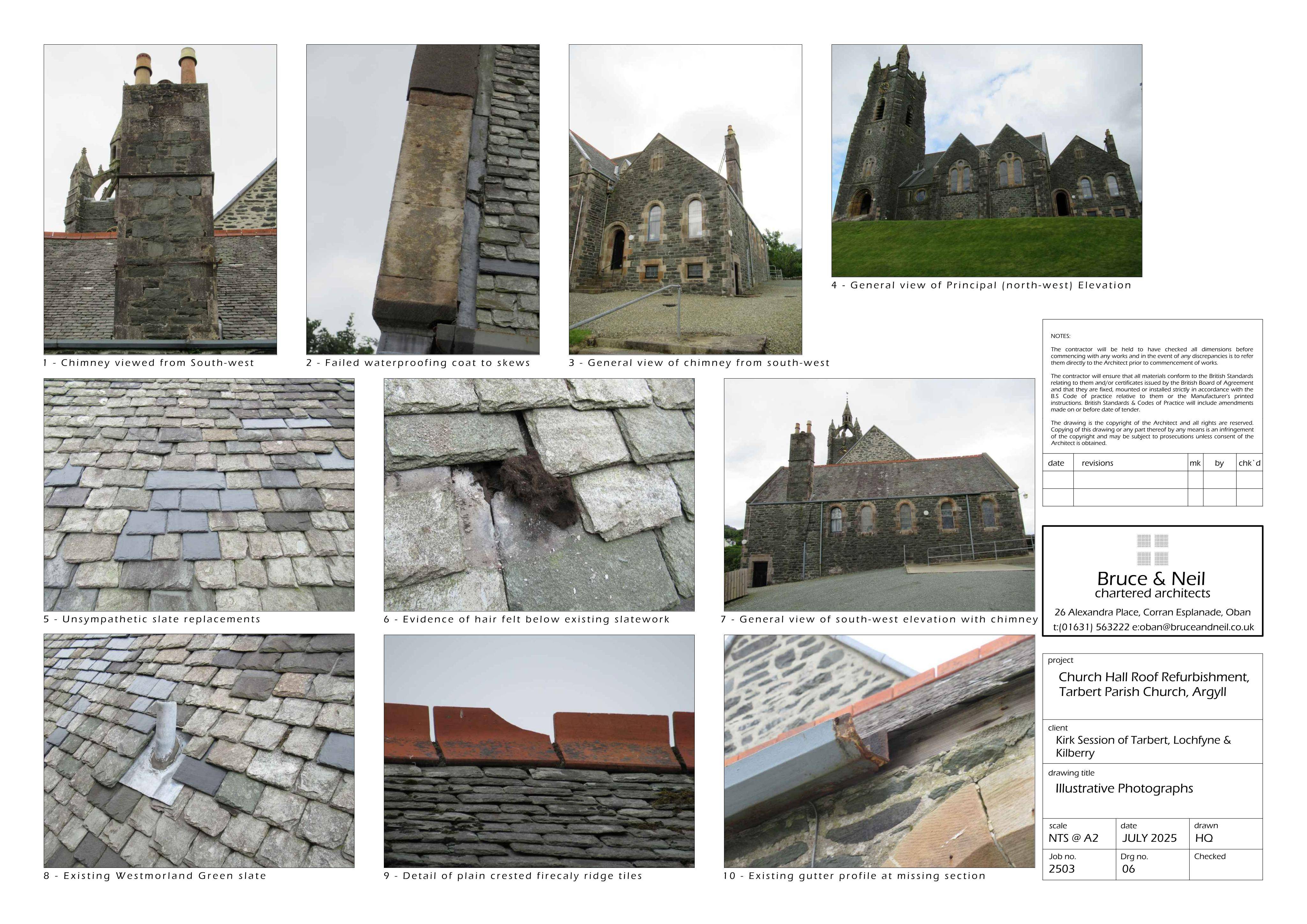Click photo 7 south-west elevation with chimney
The height and width of the screenshot is (924, 1307).
tap(879, 495)
